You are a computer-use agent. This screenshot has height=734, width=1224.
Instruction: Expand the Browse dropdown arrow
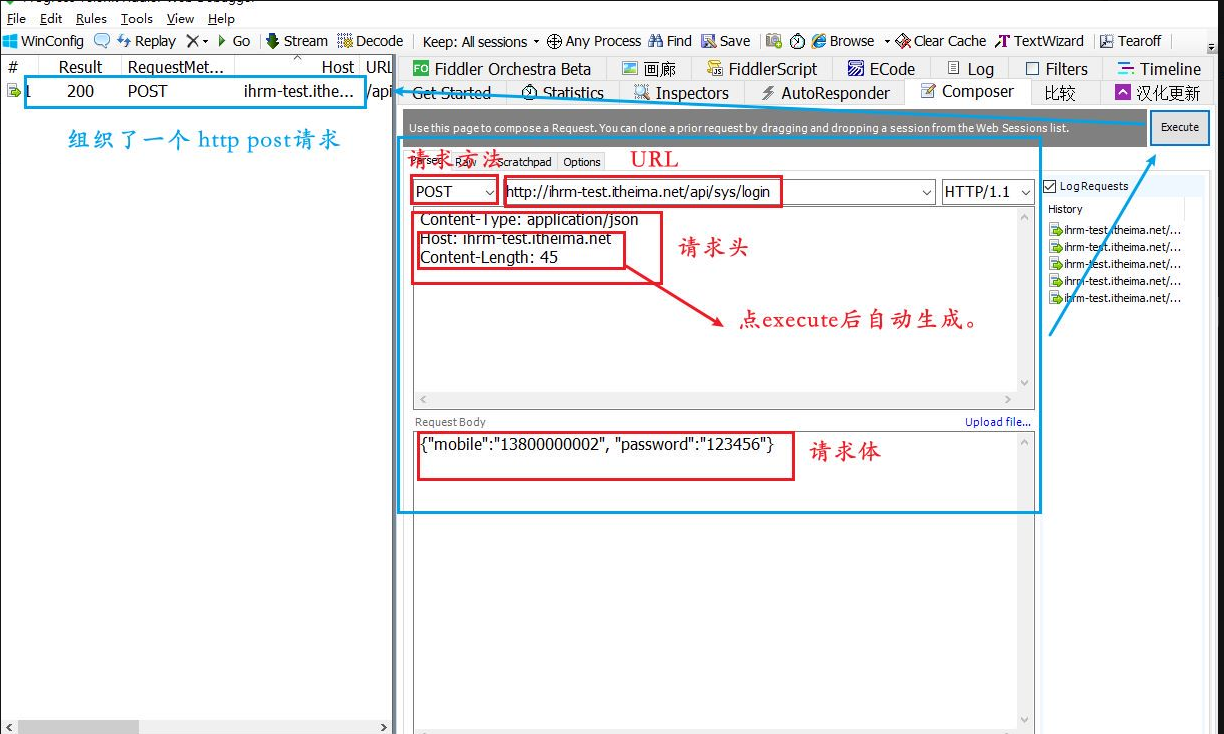tap(886, 41)
